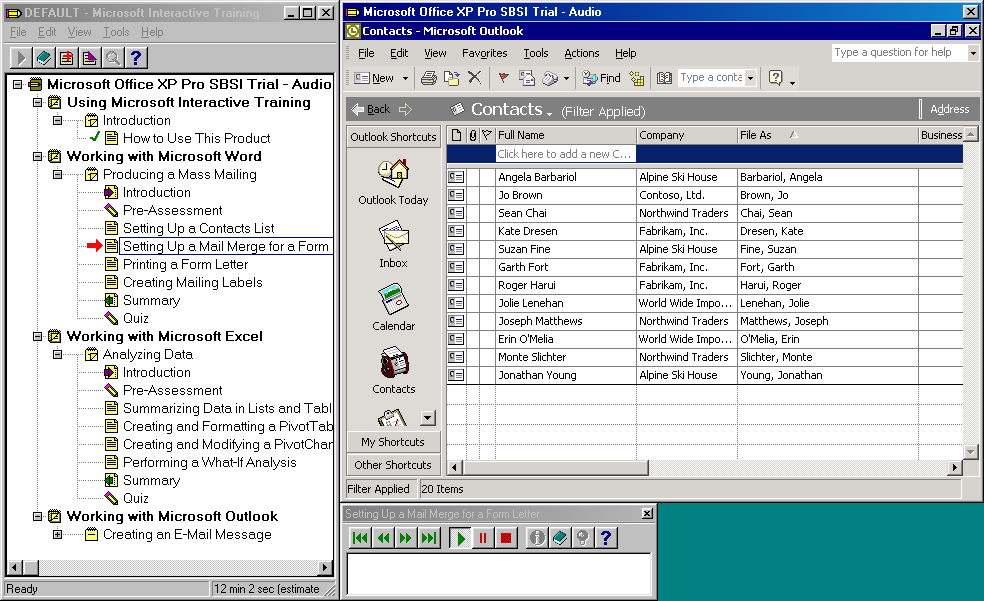Fast forward one step in lesson player
984x601 pixels.
406,538
